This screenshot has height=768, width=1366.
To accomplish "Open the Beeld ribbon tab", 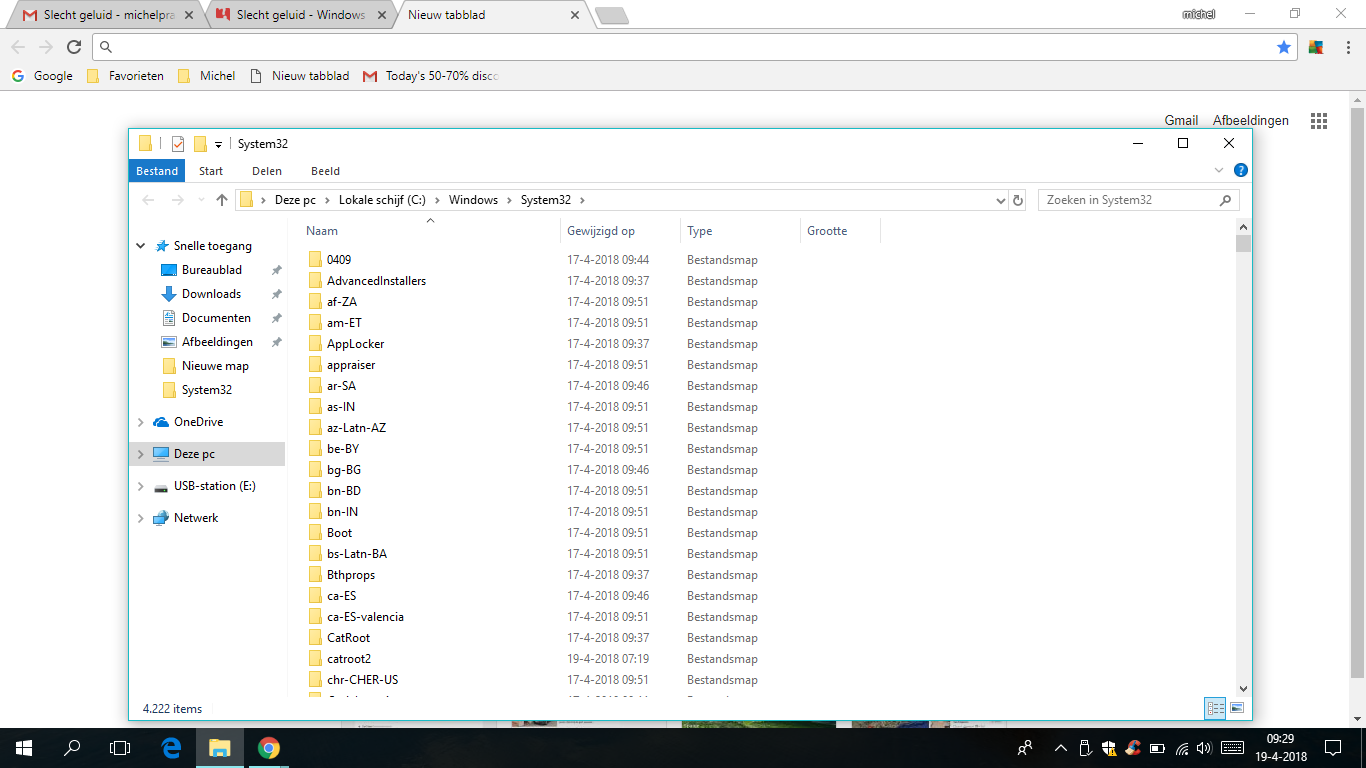I will 325,171.
